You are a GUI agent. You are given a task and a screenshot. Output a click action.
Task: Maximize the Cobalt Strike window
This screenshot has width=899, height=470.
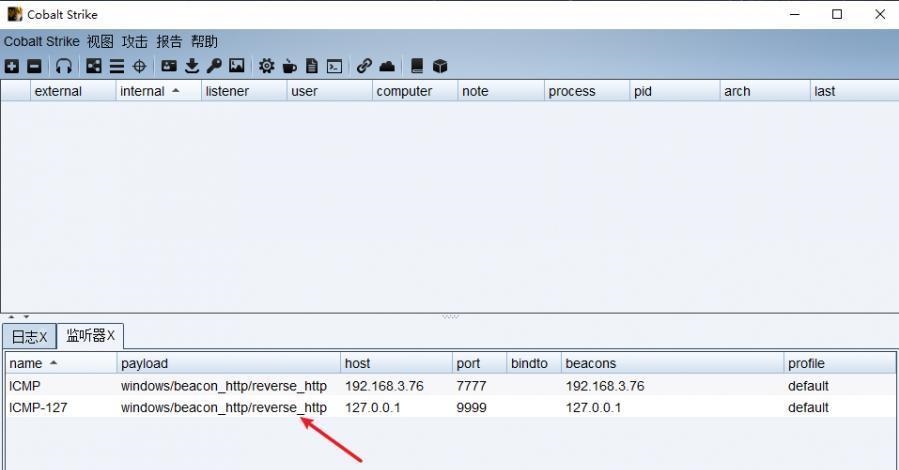837,14
